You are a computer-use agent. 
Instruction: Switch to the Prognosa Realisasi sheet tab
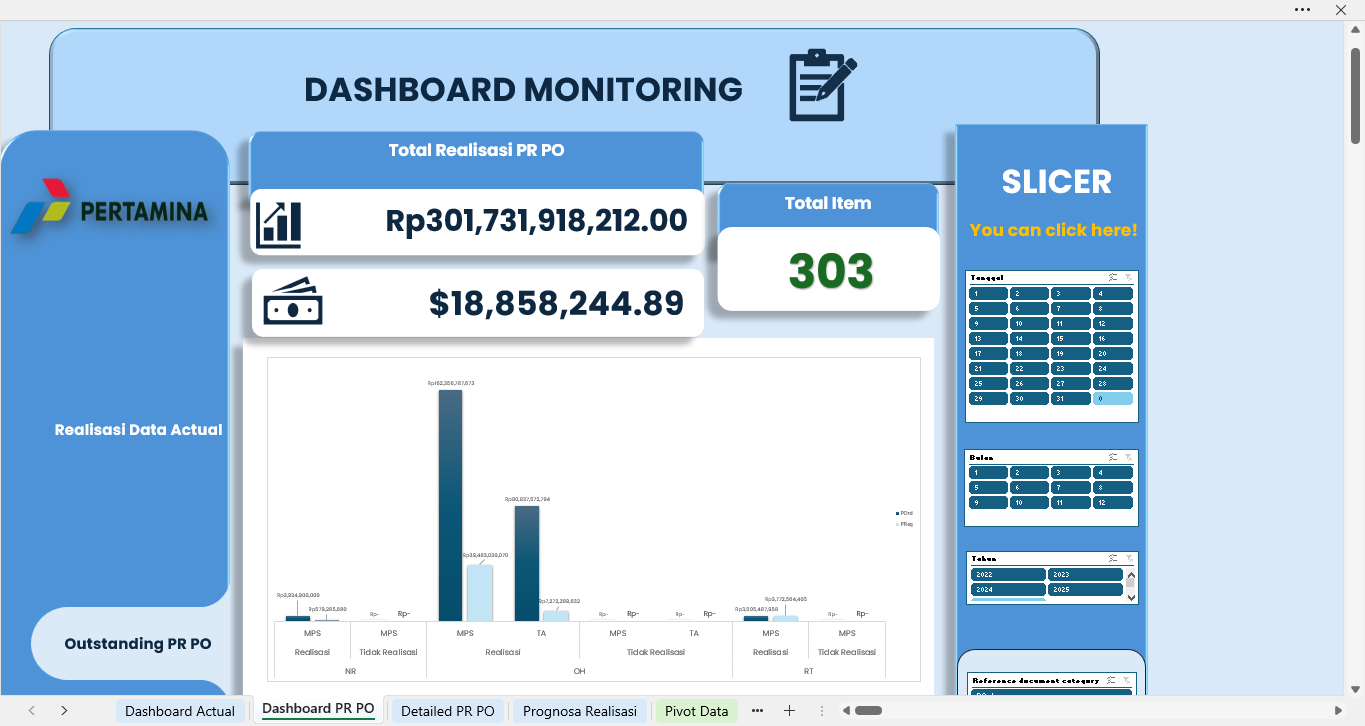coord(580,711)
